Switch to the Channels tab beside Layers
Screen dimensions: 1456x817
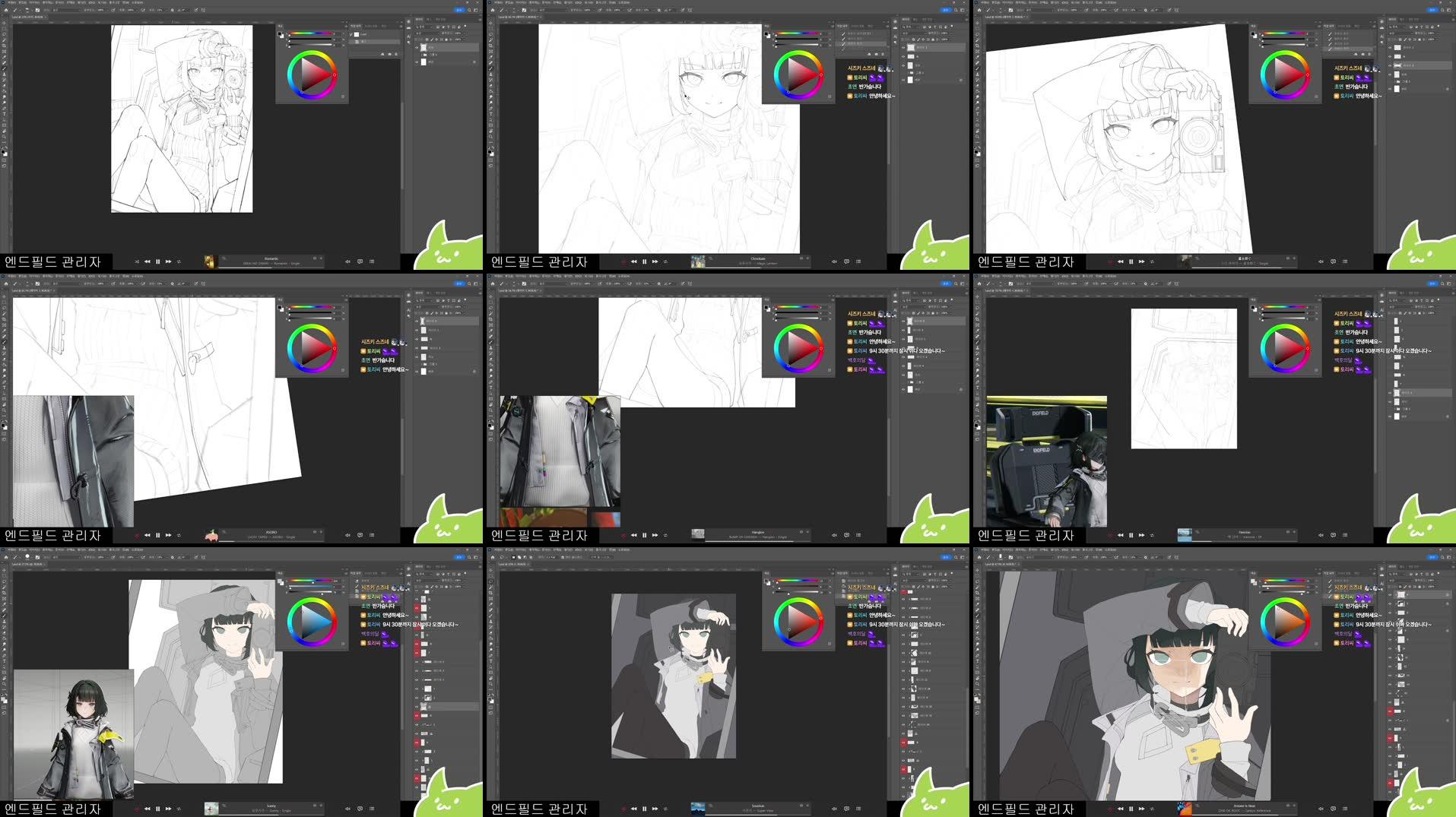click(427, 20)
